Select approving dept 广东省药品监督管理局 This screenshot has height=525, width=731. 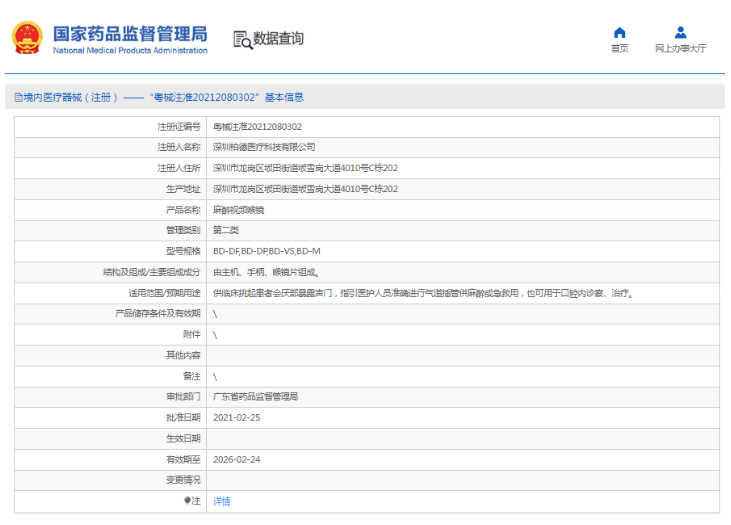[255, 396]
